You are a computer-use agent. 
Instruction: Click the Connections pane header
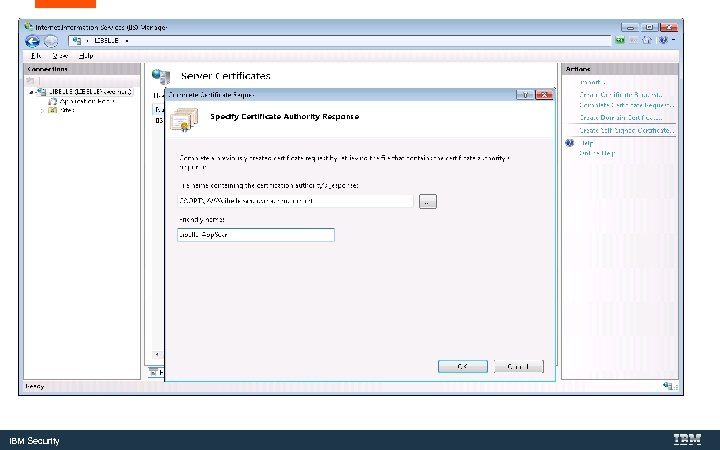pyautogui.click(x=82, y=69)
